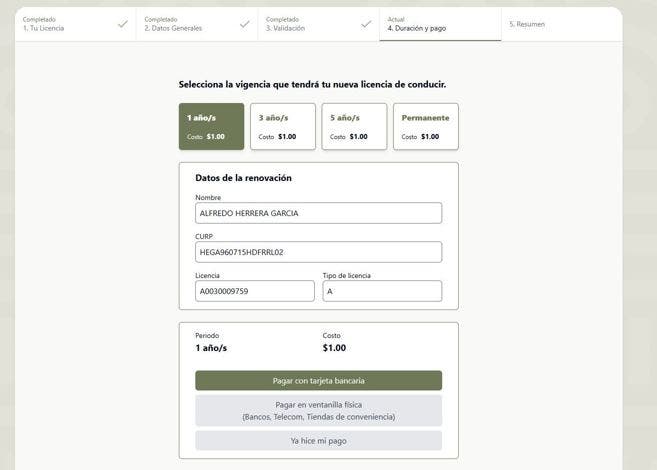
Task: Return to step 3. Validación
Action: pos(300,24)
